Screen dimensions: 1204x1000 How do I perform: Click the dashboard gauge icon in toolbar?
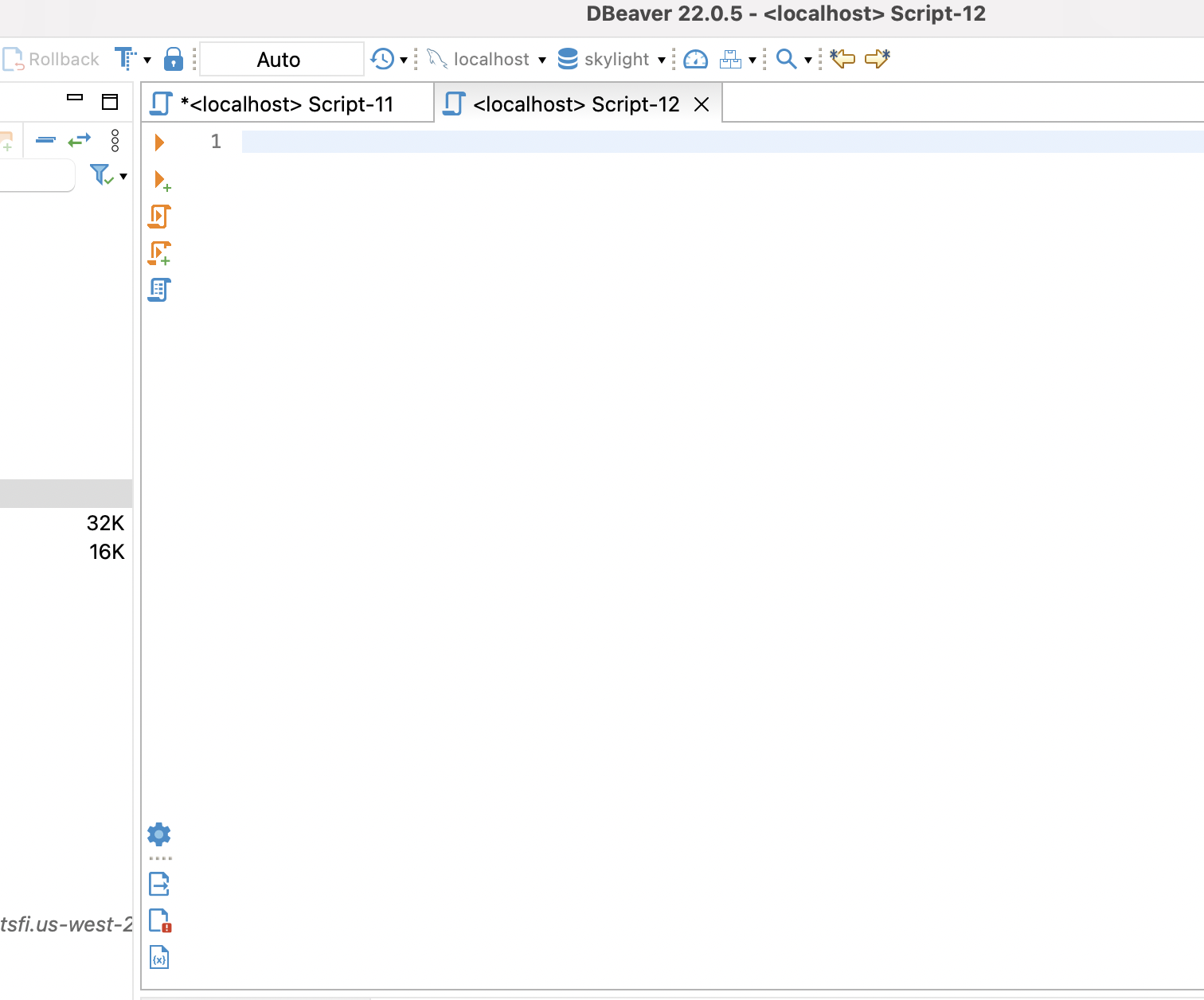[695, 60]
